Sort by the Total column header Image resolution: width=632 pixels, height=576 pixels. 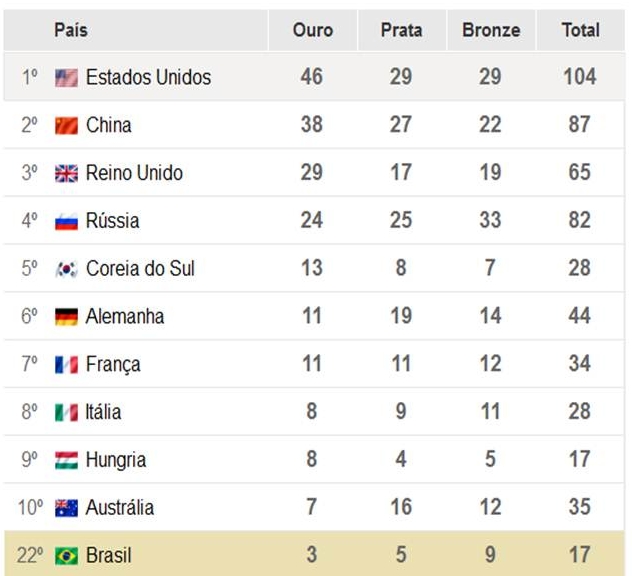click(x=581, y=30)
